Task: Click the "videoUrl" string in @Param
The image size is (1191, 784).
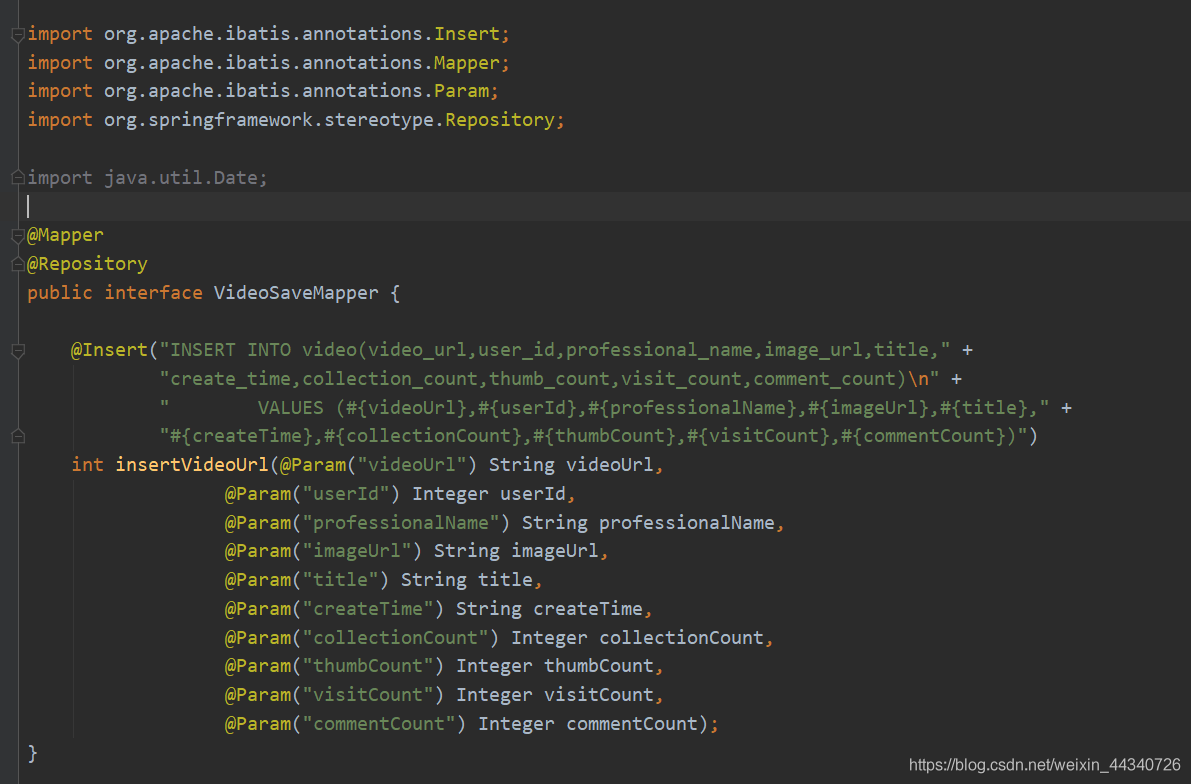Action: pyautogui.click(x=412, y=465)
